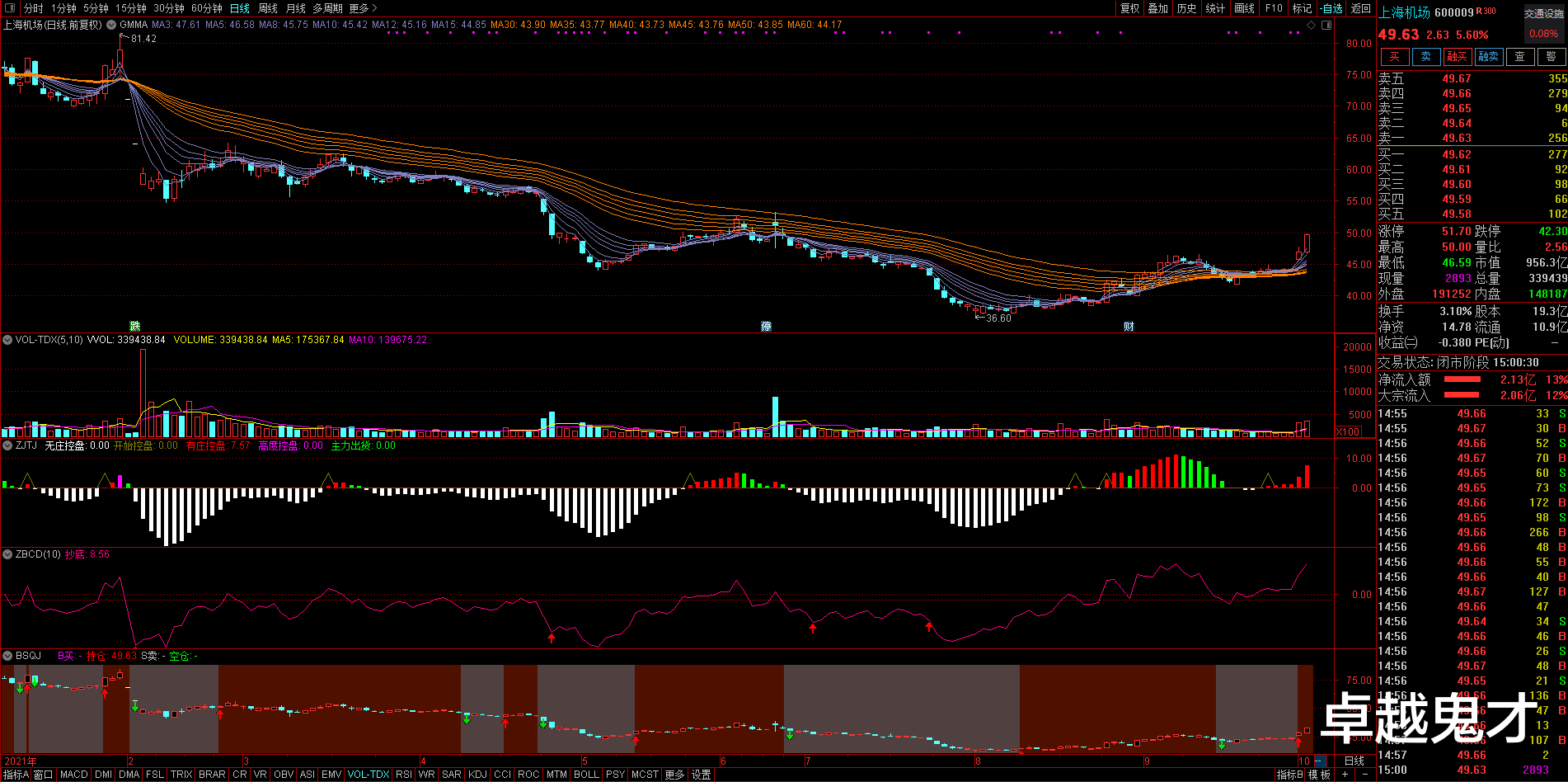The height and width of the screenshot is (782, 1568).
Task: Select the 30分钟 period
Action: [x=168, y=8]
